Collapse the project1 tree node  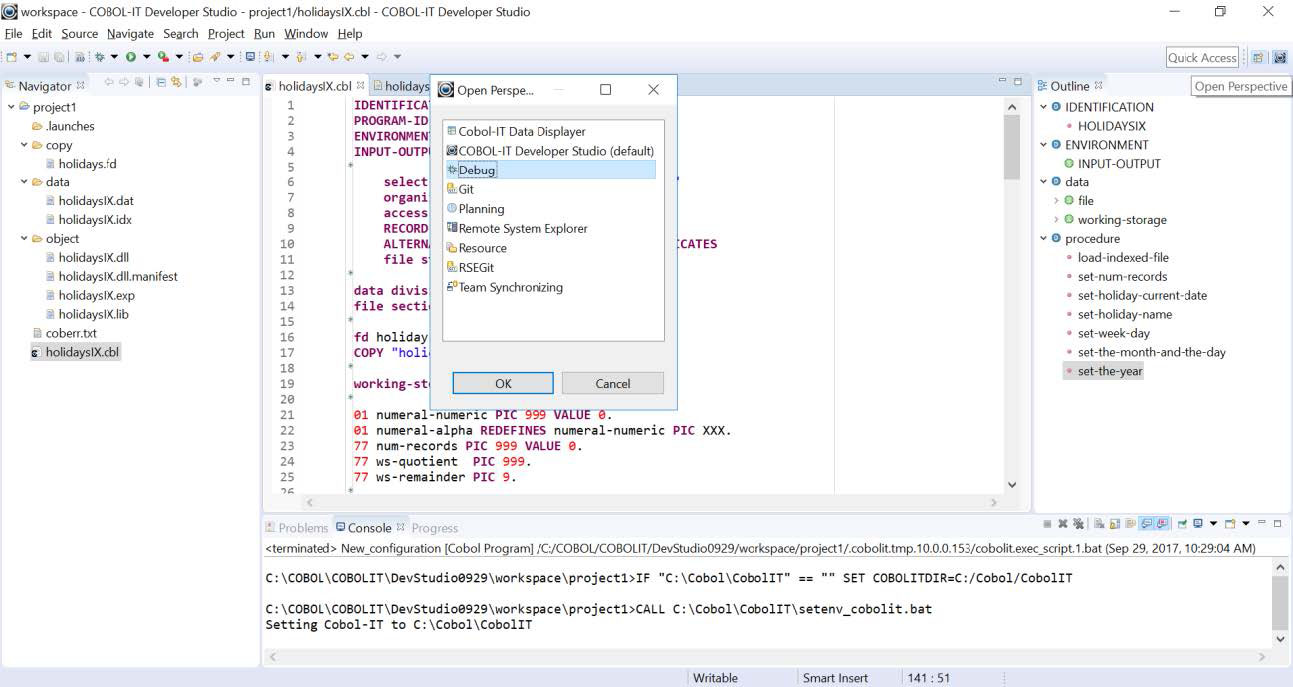tap(11, 107)
